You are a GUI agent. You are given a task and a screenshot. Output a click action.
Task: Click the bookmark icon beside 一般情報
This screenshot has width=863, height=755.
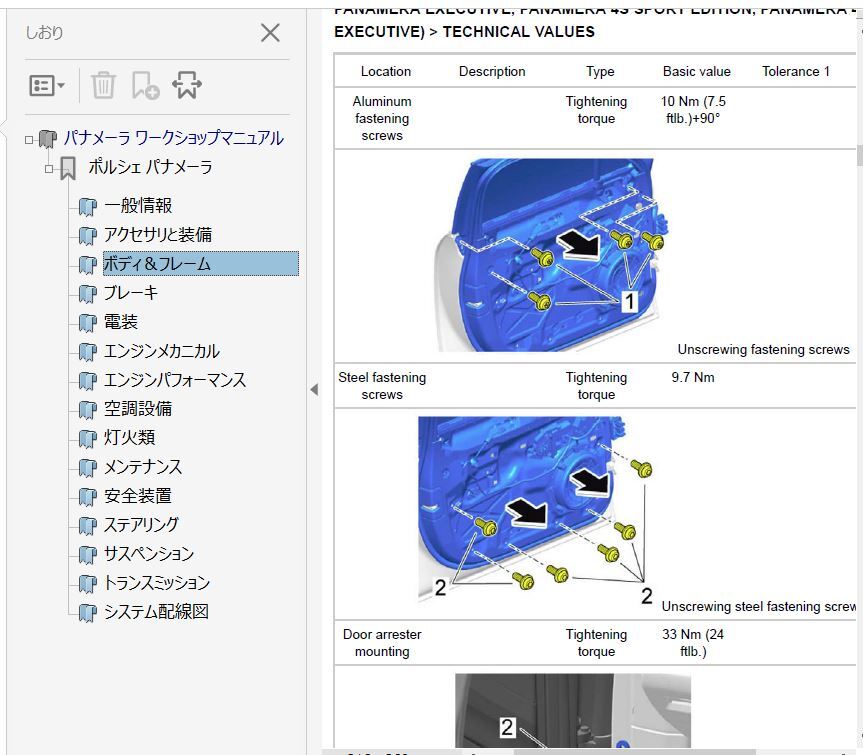click(x=88, y=207)
